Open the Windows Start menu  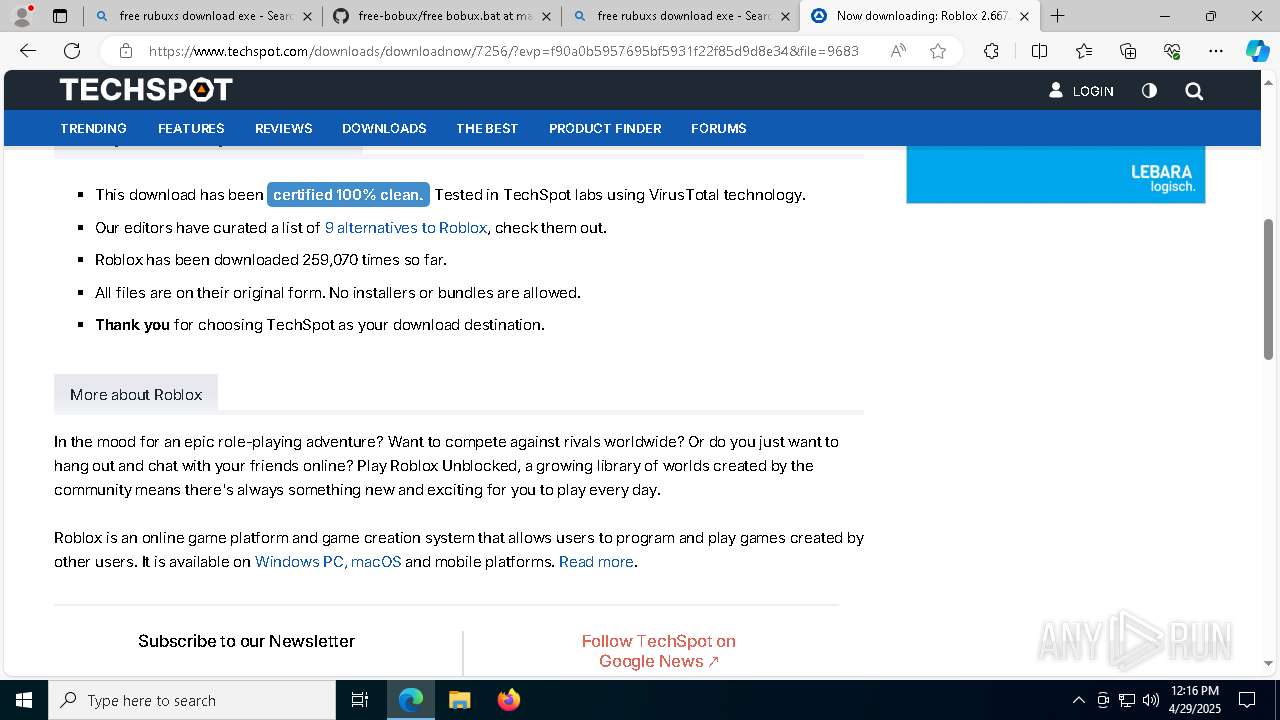24,700
